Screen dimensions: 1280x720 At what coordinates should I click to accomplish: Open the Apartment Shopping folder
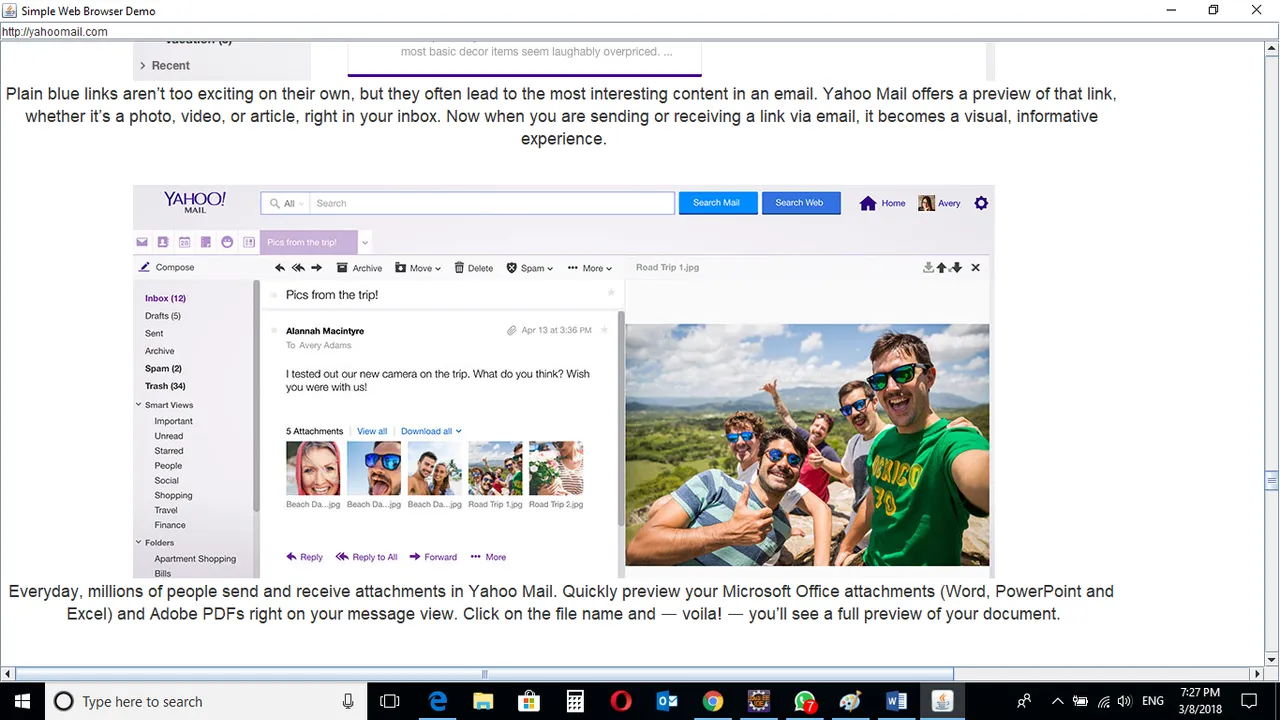pos(195,559)
